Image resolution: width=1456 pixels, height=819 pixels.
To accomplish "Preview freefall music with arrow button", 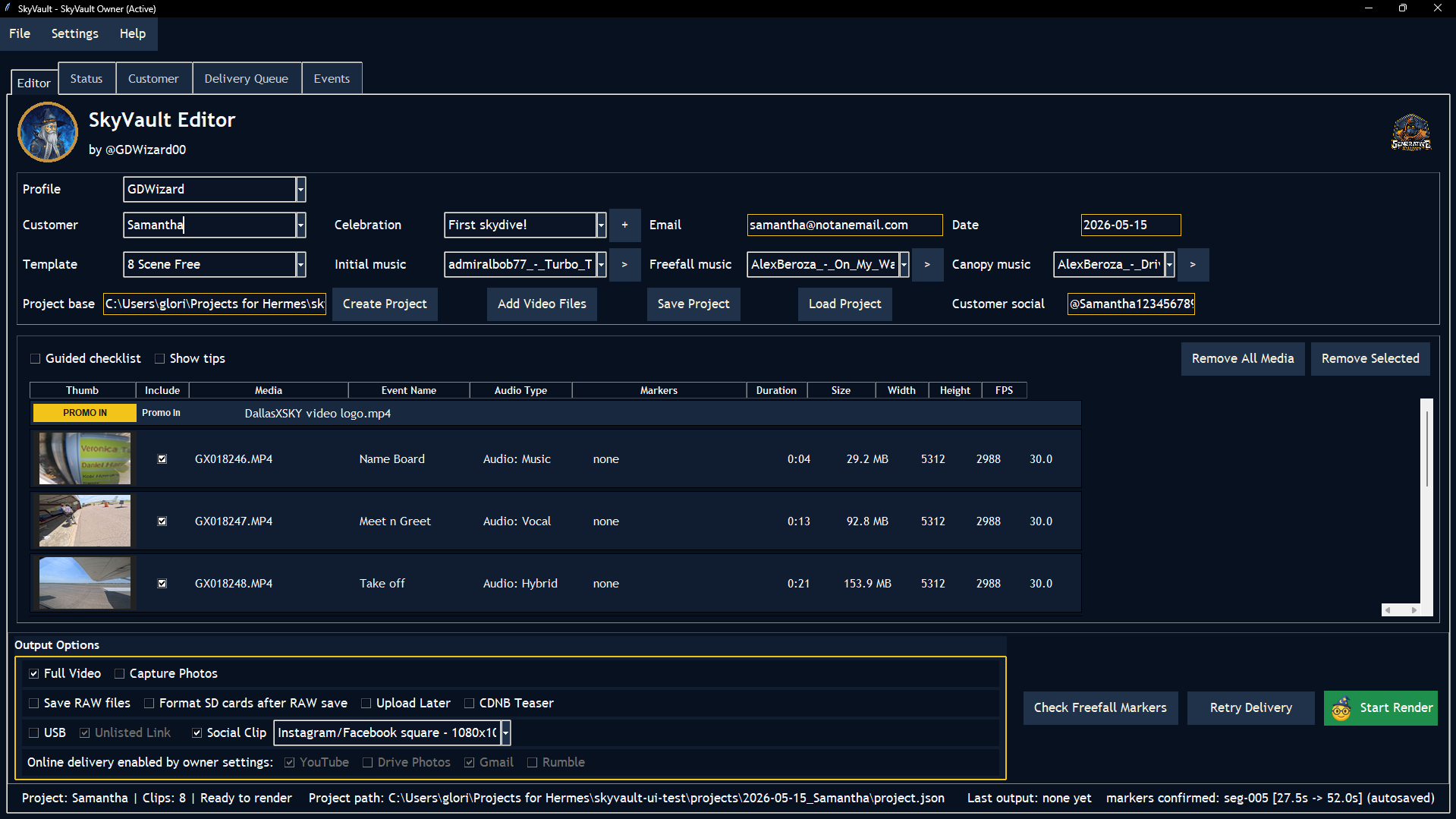I will click(927, 264).
